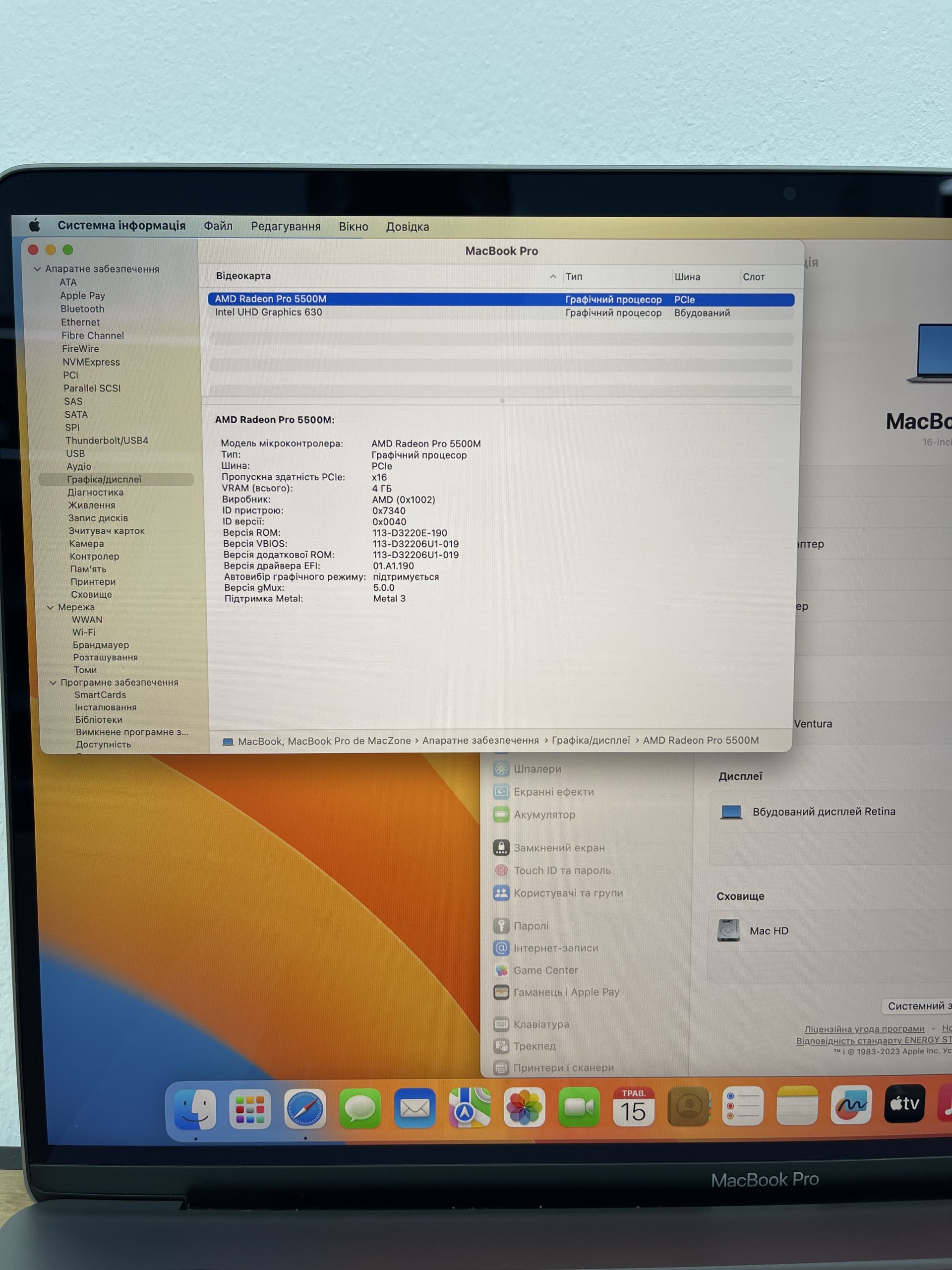Select Сховище in hardware tree
The image size is (952, 1270).
[x=91, y=594]
